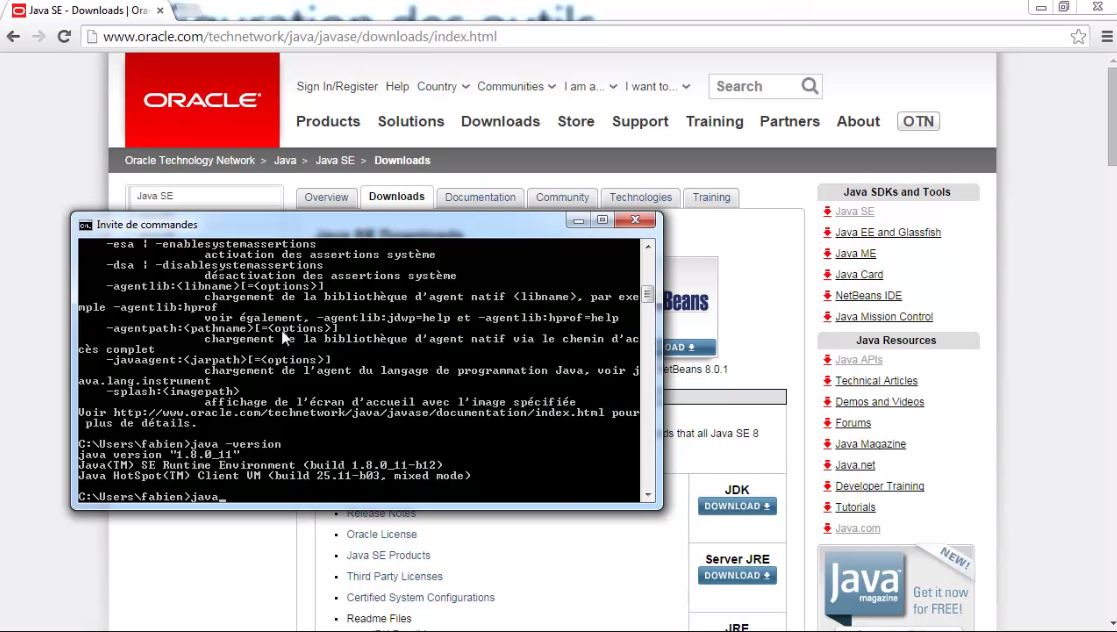
Task: Switch to the Technologies tab
Action: [x=640, y=197]
